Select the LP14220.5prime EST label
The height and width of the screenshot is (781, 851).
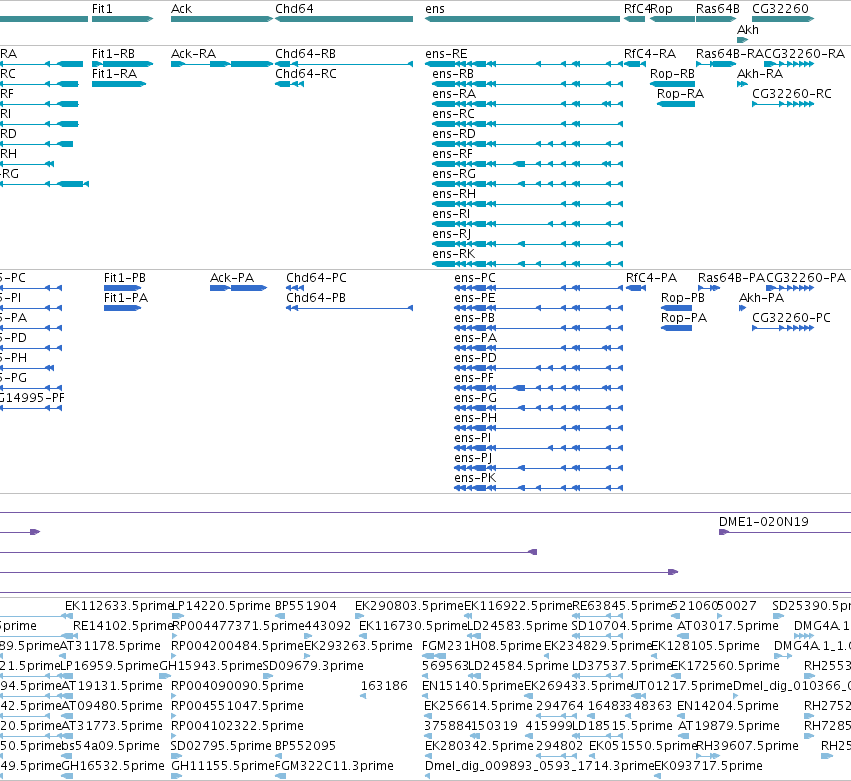pos(221,606)
